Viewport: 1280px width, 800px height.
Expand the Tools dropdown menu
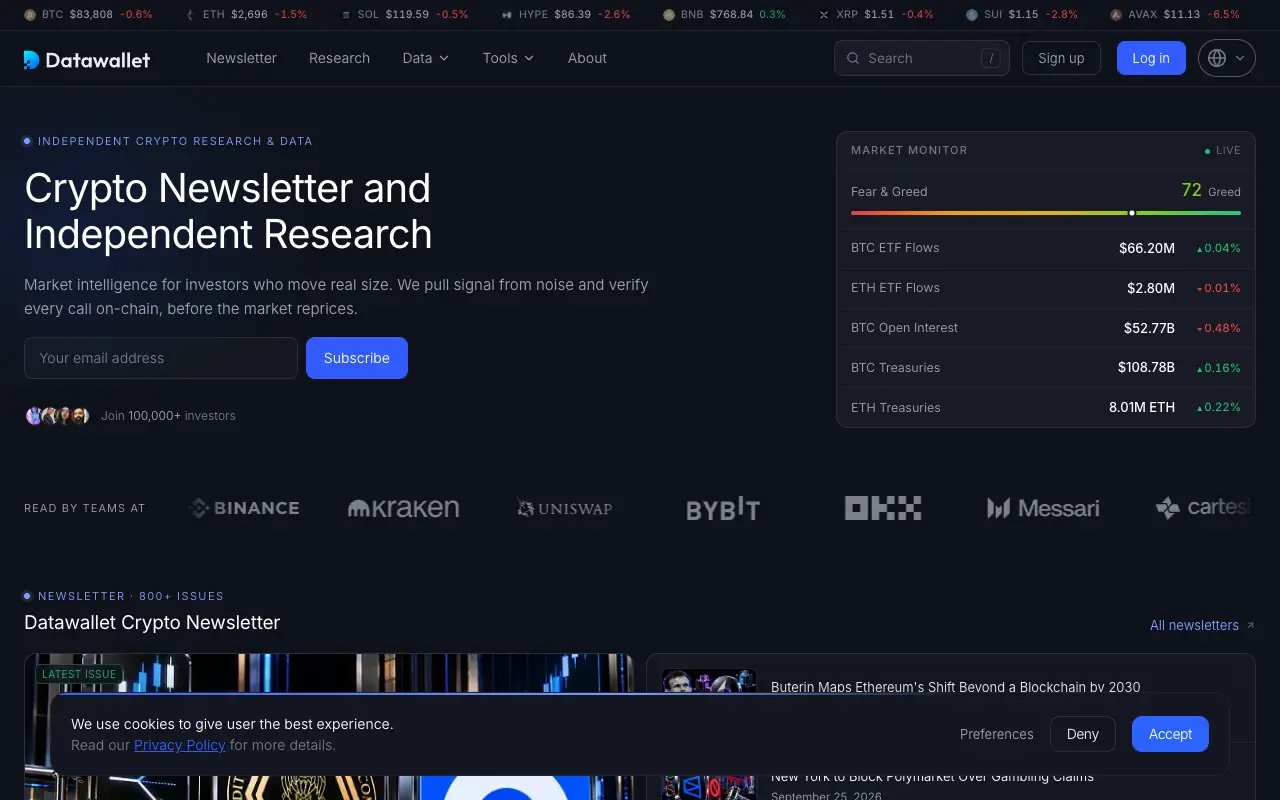coord(508,58)
